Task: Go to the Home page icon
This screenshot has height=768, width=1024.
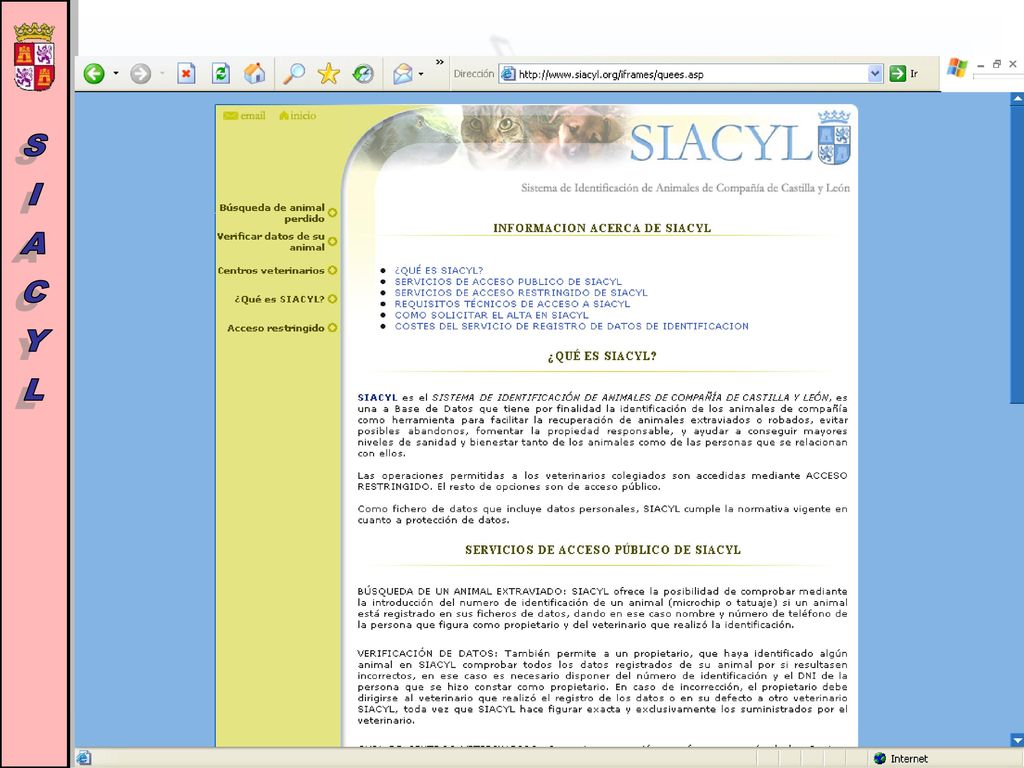Action: (255, 74)
